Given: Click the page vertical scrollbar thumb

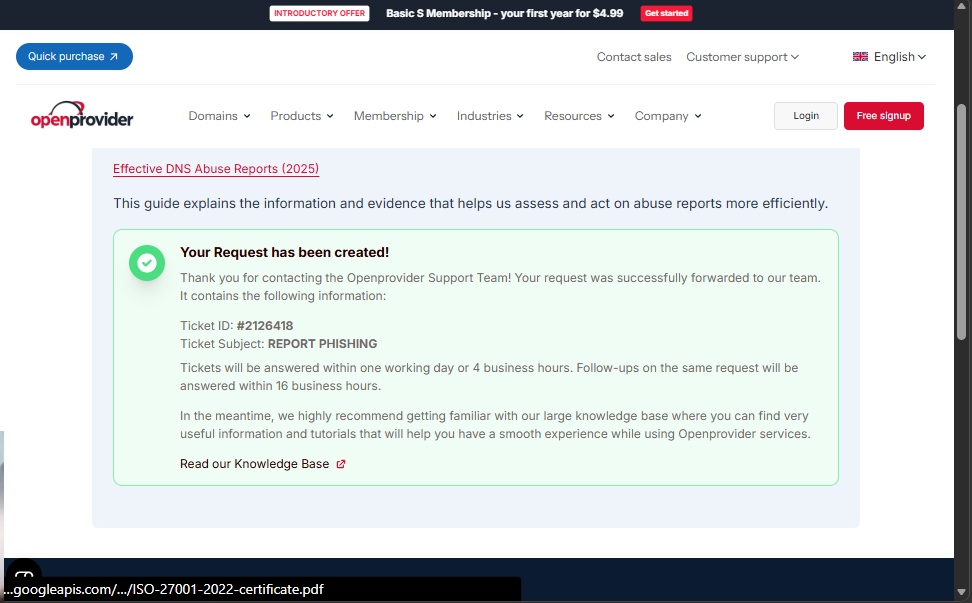Looking at the screenshot, I should pyautogui.click(x=961, y=221).
